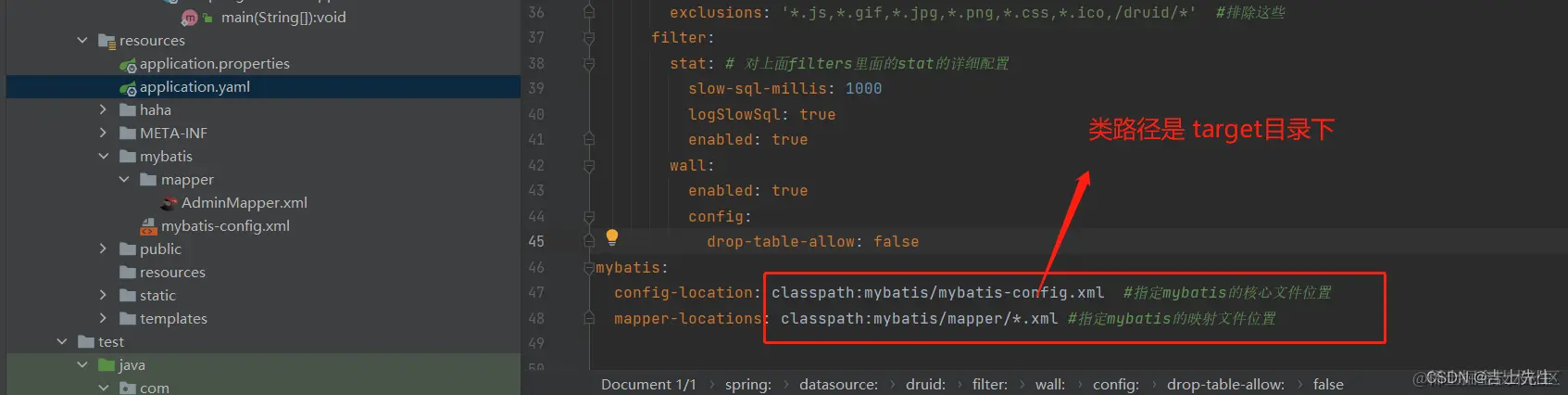The height and width of the screenshot is (395, 1568).
Task: Select application.yaml in project tree
Action: tap(194, 87)
